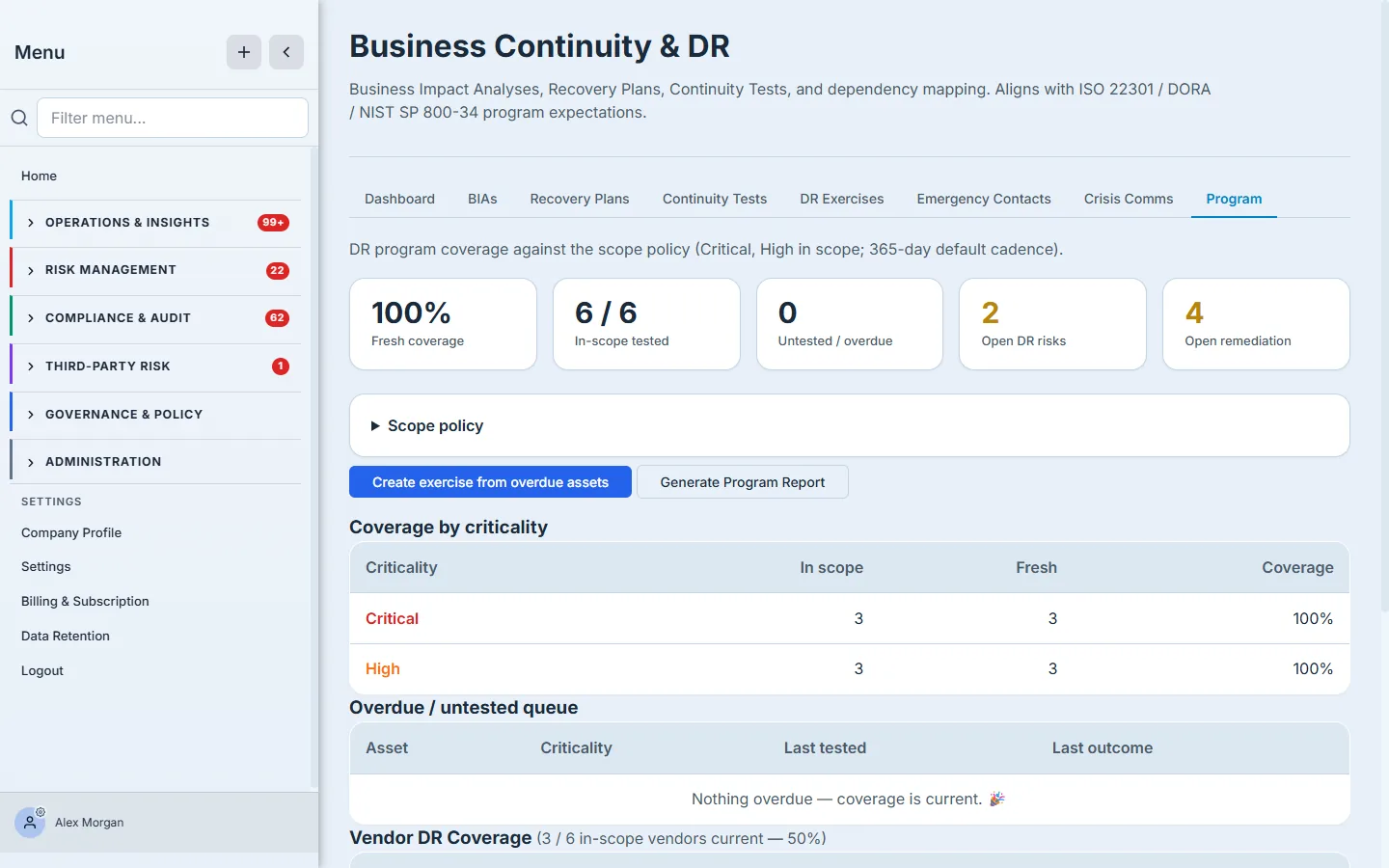Click the High row 100% coverage value
The height and width of the screenshot is (868, 1389).
(x=1313, y=668)
